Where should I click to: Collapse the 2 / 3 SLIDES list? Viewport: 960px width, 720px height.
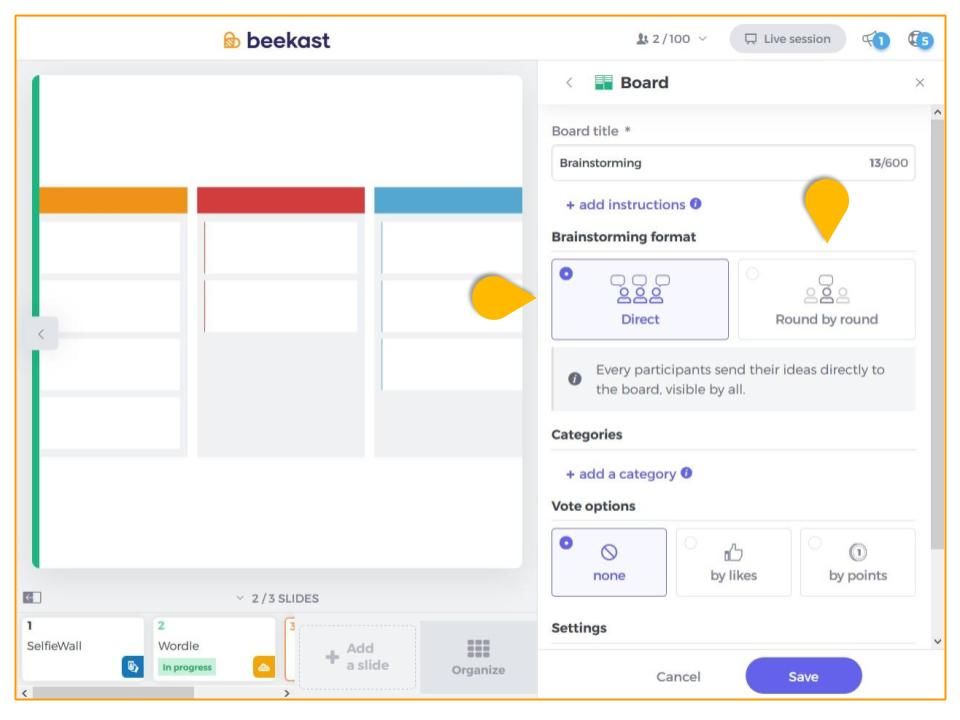(240, 598)
